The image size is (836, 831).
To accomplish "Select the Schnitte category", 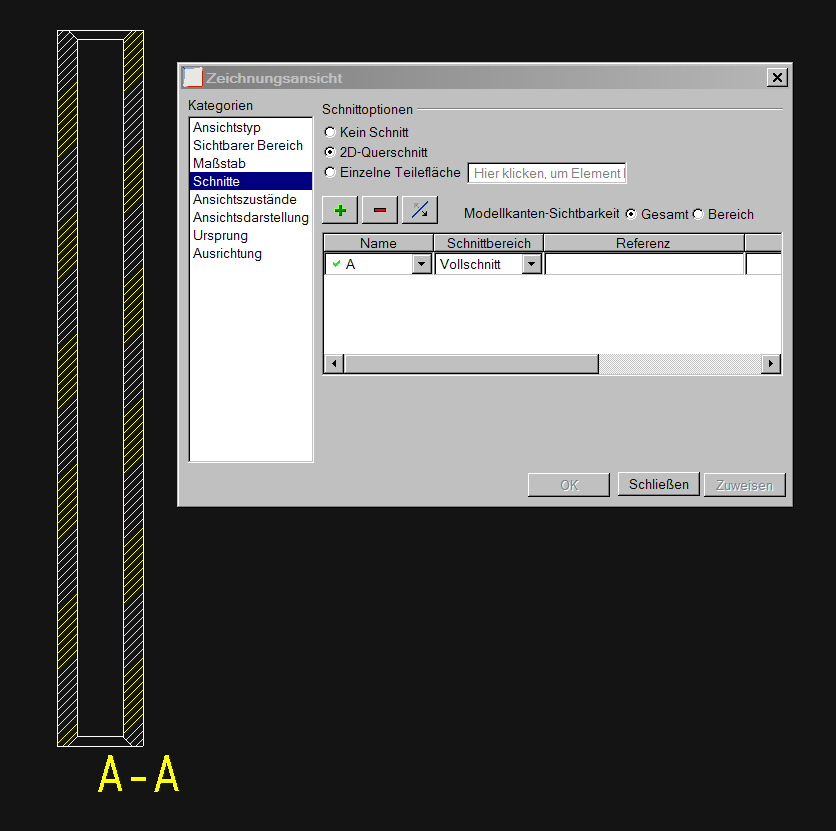I will [251, 181].
